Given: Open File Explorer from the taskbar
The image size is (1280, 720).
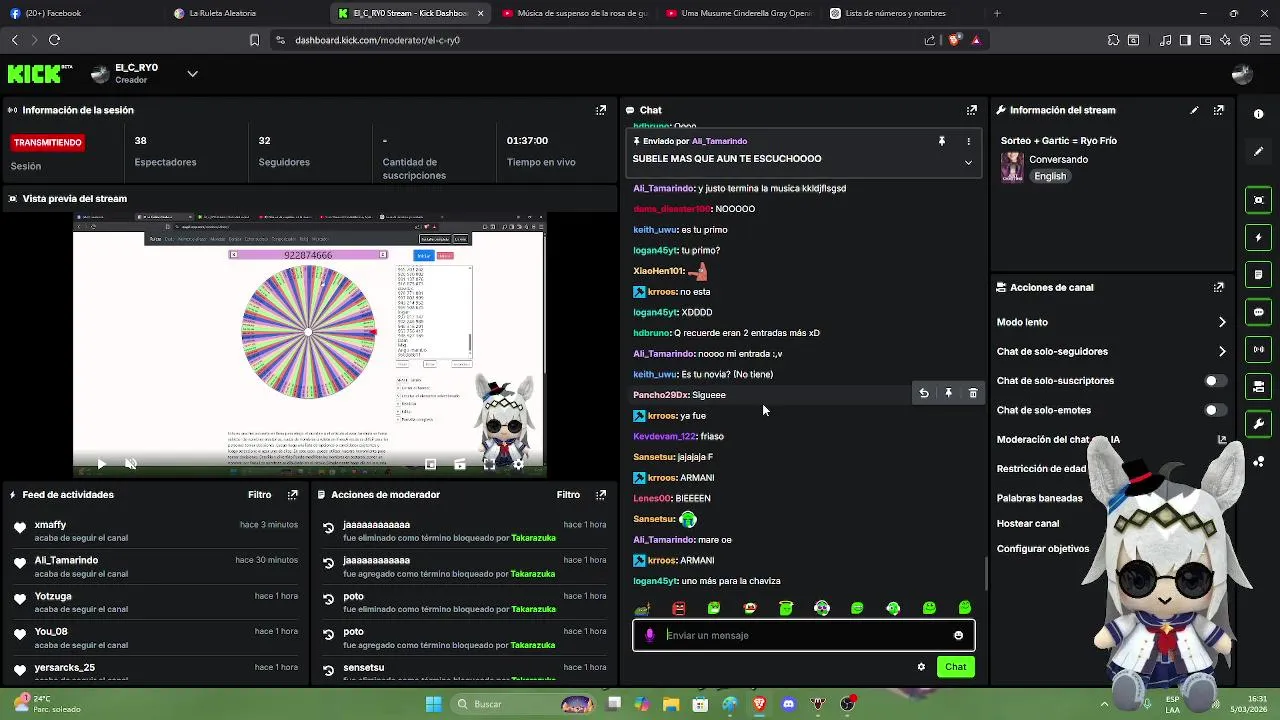Looking at the screenshot, I should (x=671, y=704).
